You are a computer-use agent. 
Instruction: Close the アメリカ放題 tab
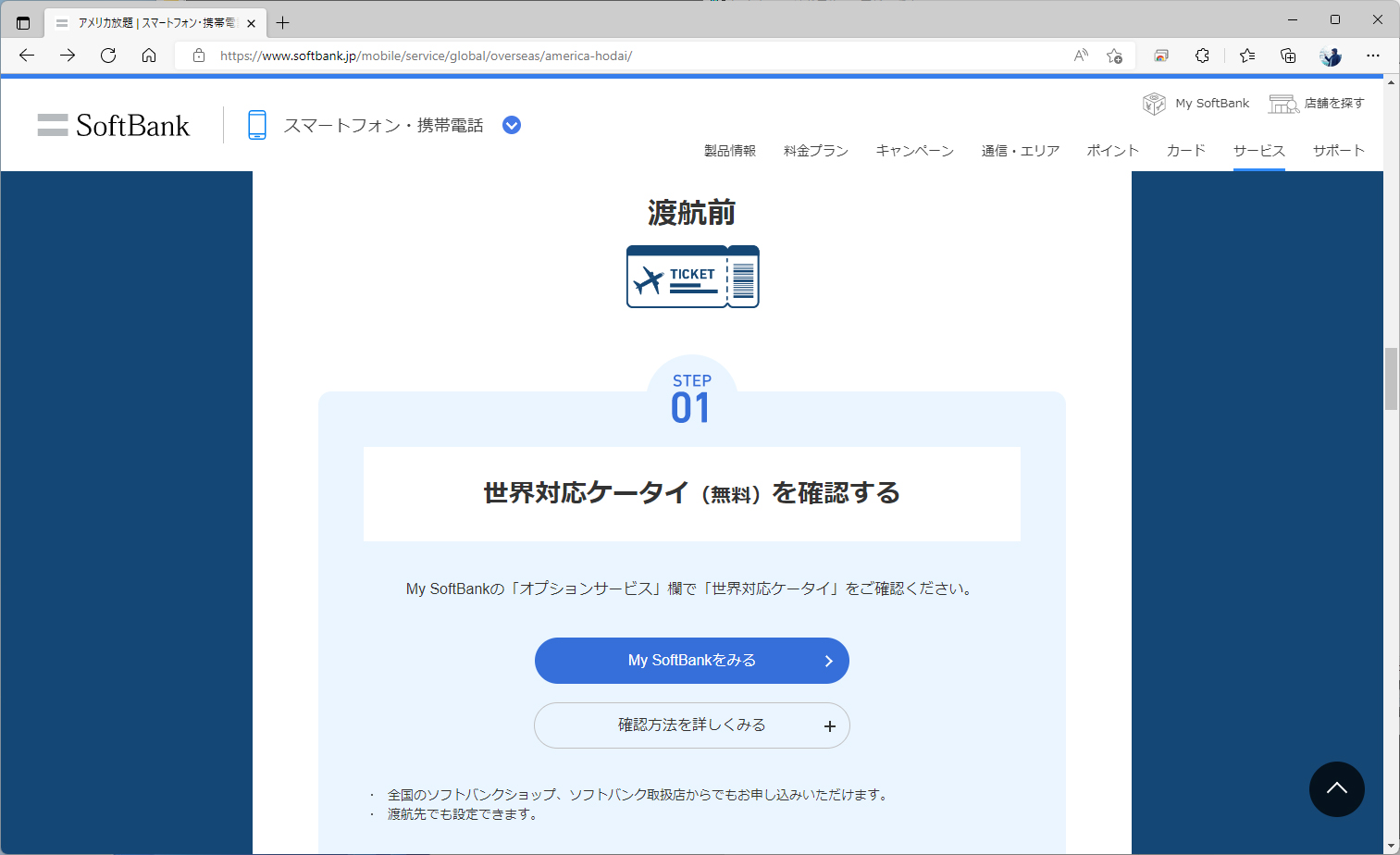251,23
